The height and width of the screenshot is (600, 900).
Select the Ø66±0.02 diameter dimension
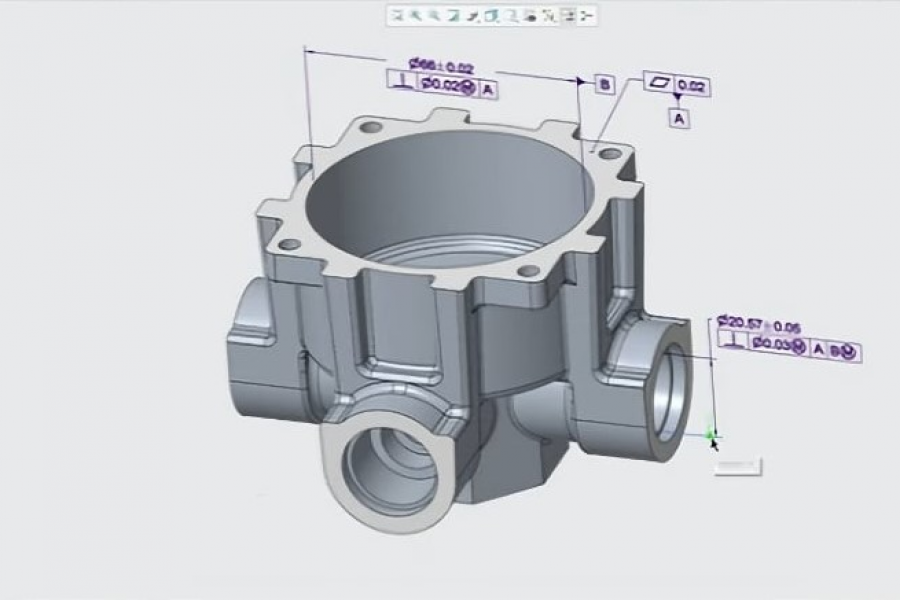441,65
